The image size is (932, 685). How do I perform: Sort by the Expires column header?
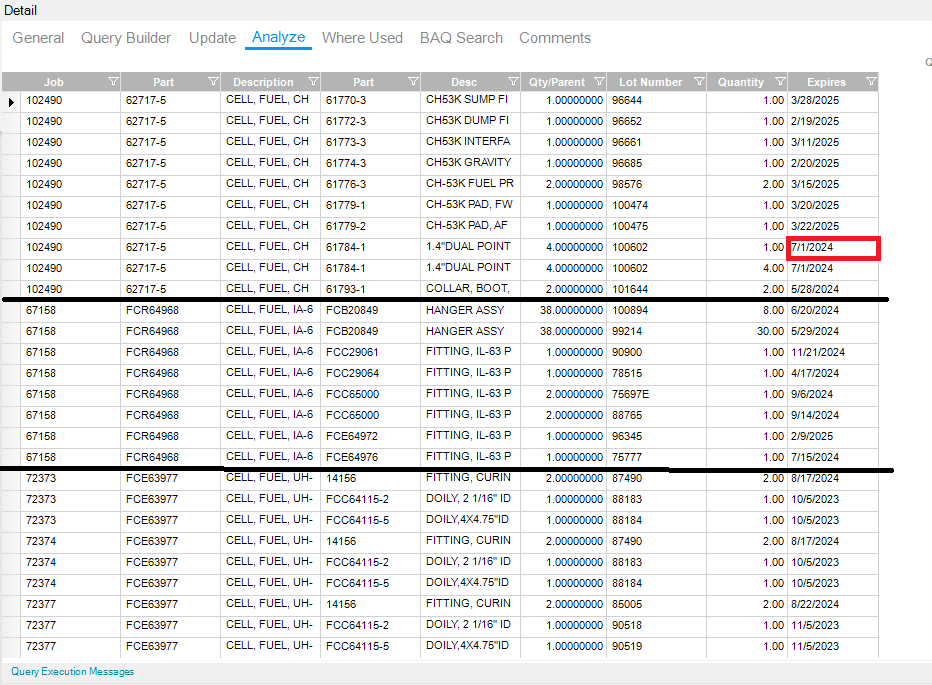pyautogui.click(x=826, y=82)
